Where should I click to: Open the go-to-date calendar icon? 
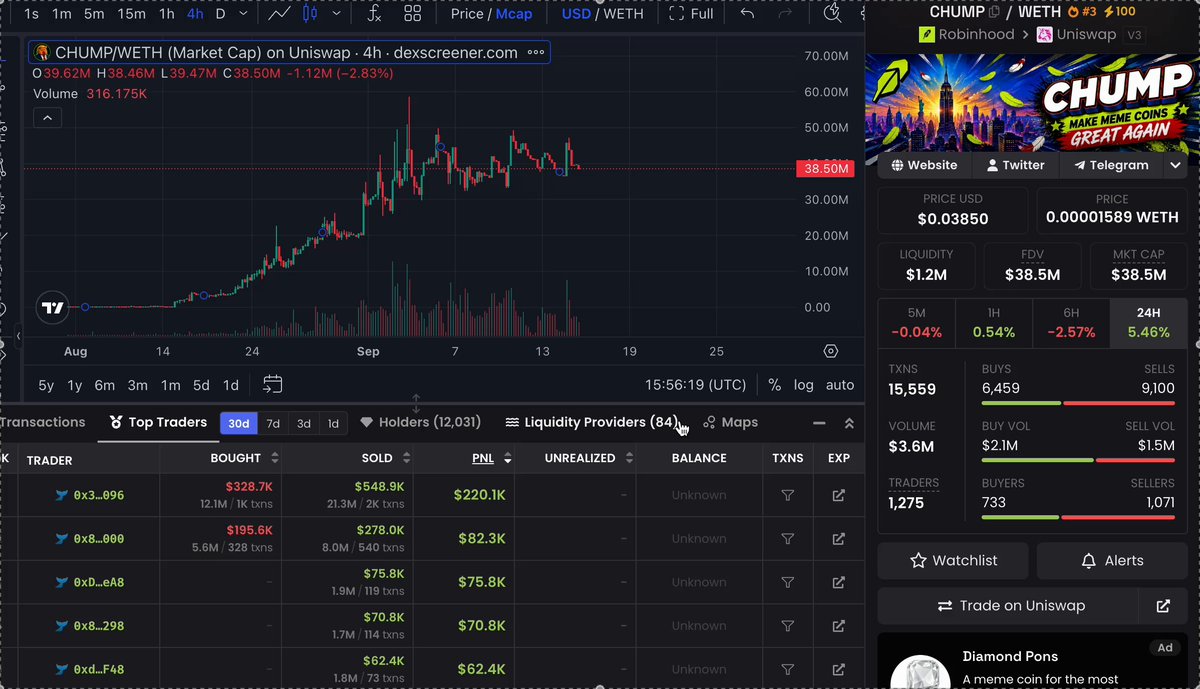(x=273, y=384)
